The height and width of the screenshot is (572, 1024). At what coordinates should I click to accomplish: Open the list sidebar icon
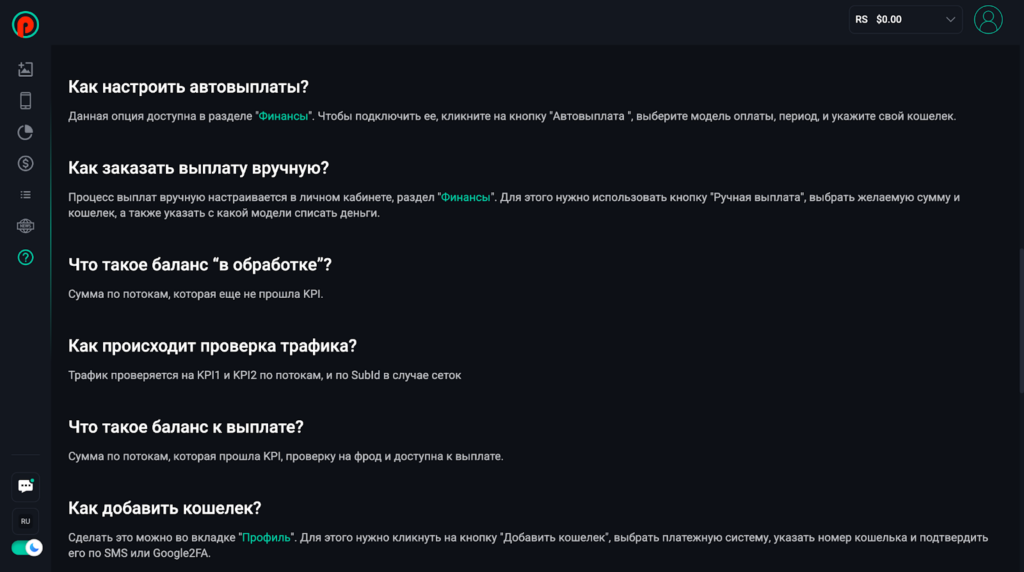25,195
